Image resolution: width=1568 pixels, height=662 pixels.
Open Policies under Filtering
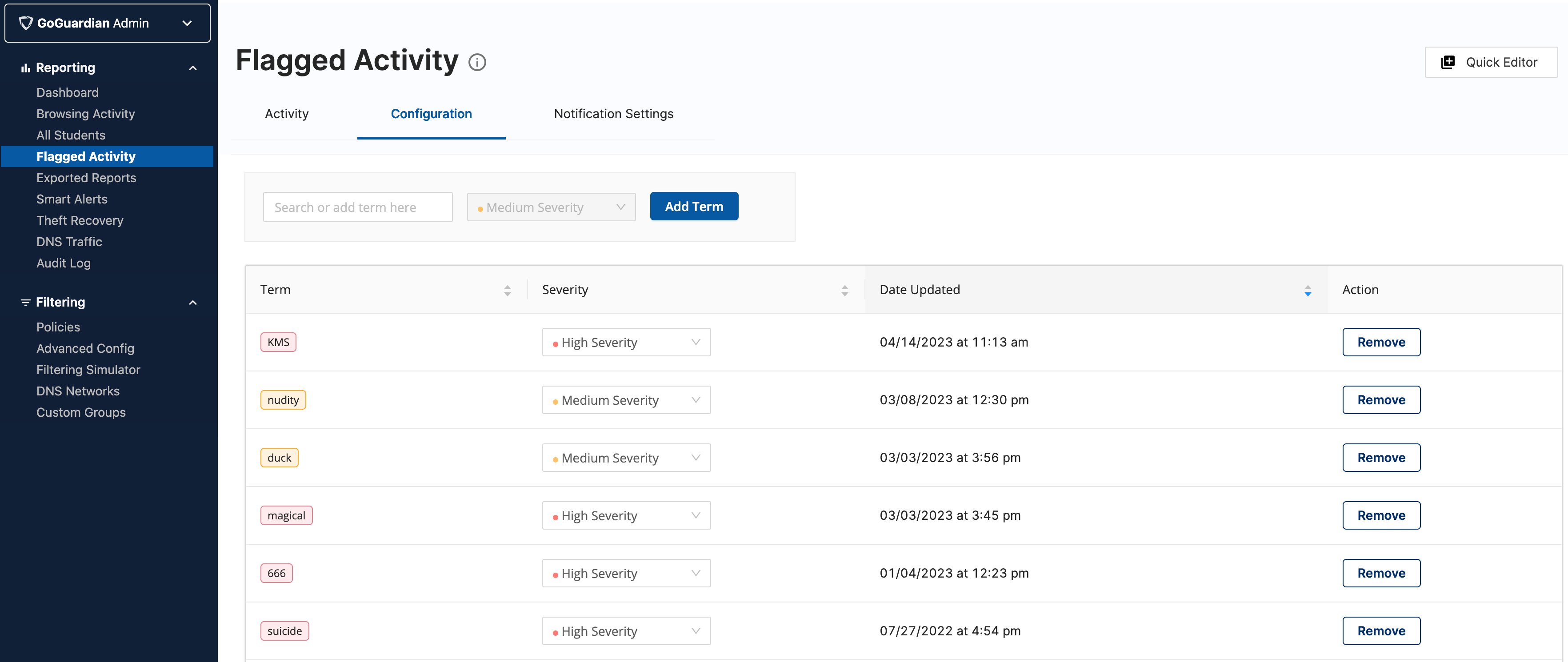tap(58, 327)
